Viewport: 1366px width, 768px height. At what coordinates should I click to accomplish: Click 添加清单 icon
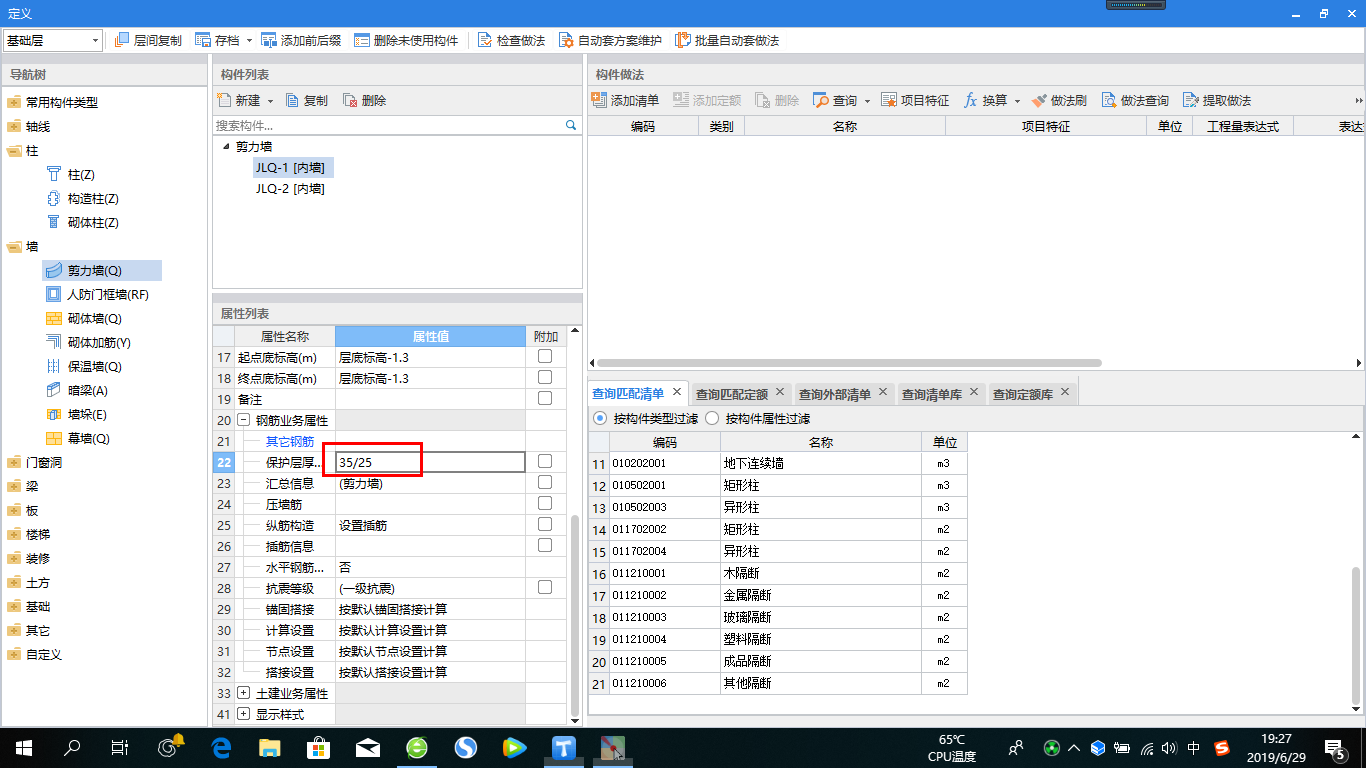click(599, 100)
